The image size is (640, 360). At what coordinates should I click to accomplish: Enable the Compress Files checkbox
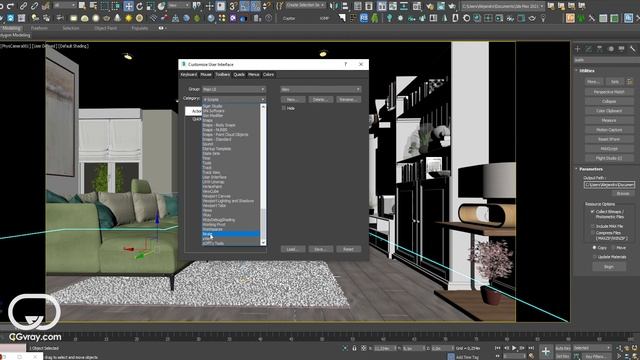[x=592, y=233]
